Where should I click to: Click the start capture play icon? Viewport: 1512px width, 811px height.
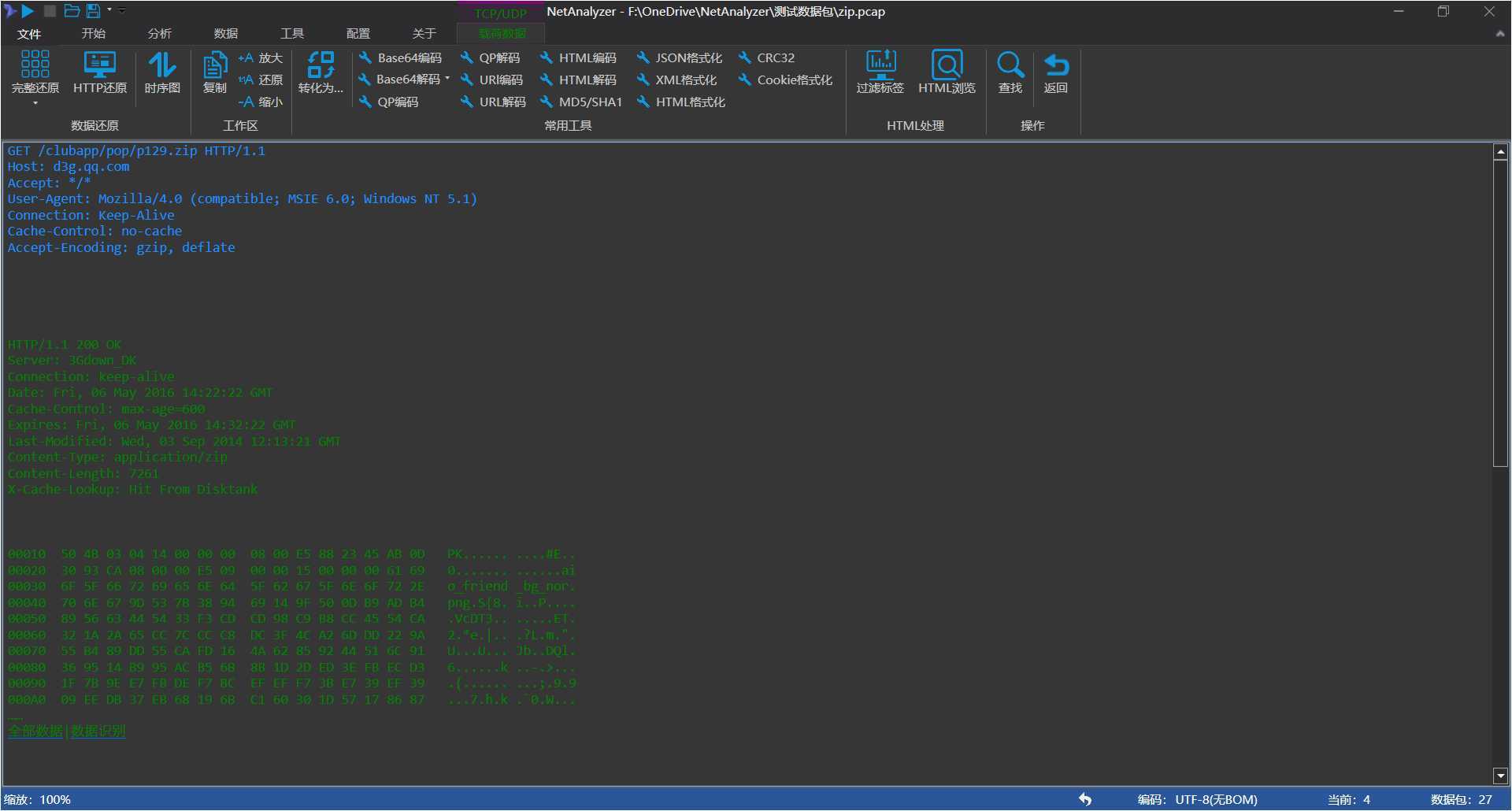click(28, 11)
